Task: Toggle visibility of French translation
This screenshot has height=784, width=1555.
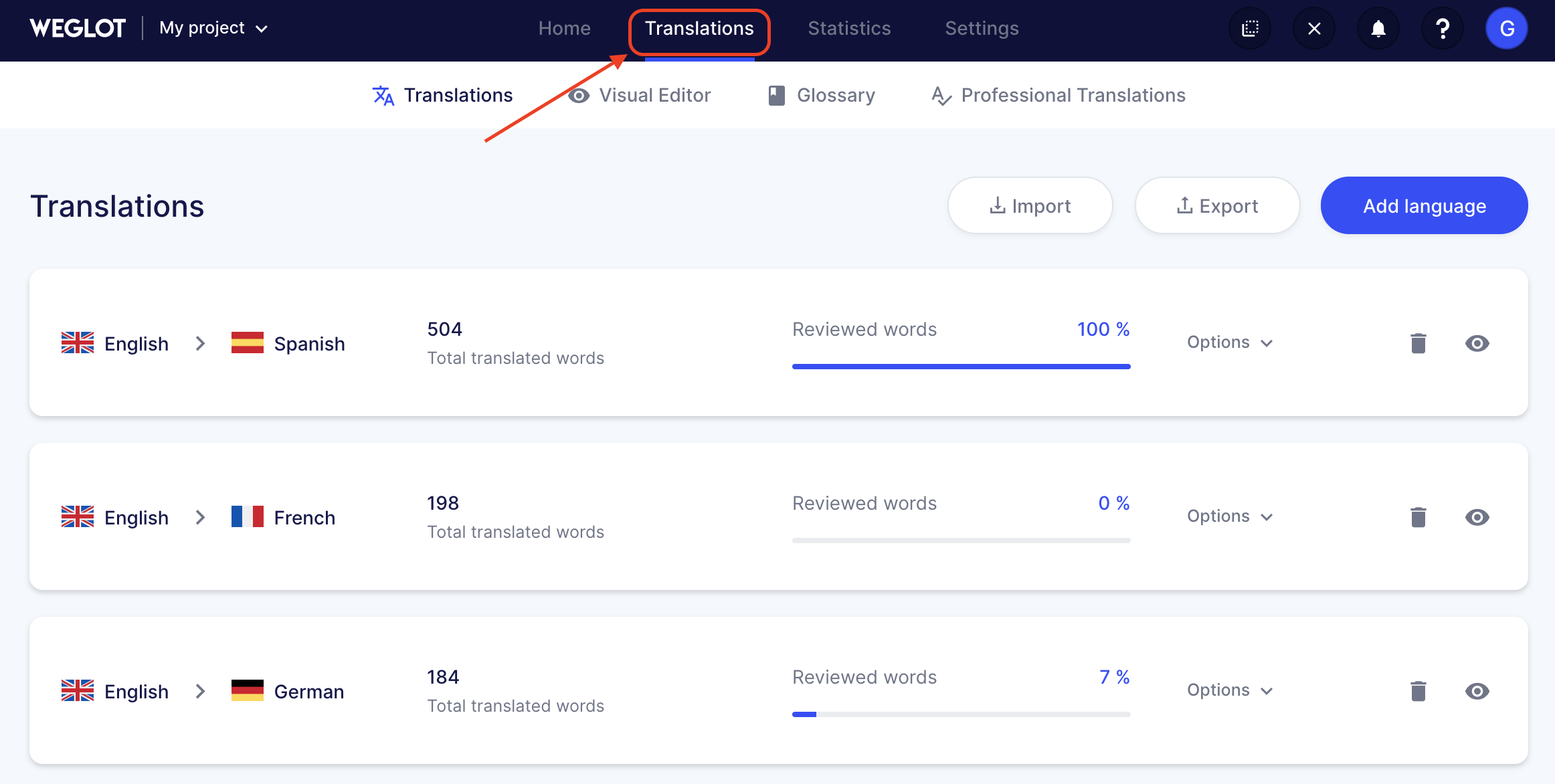Action: pyautogui.click(x=1477, y=517)
